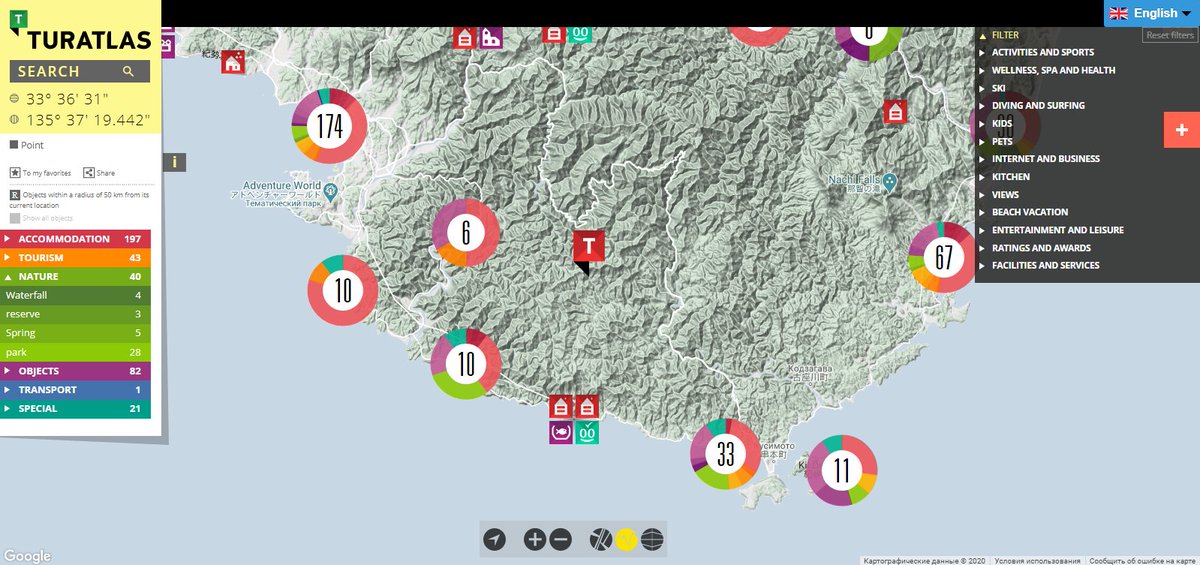Open the 174 objects cluster

(x=329, y=127)
